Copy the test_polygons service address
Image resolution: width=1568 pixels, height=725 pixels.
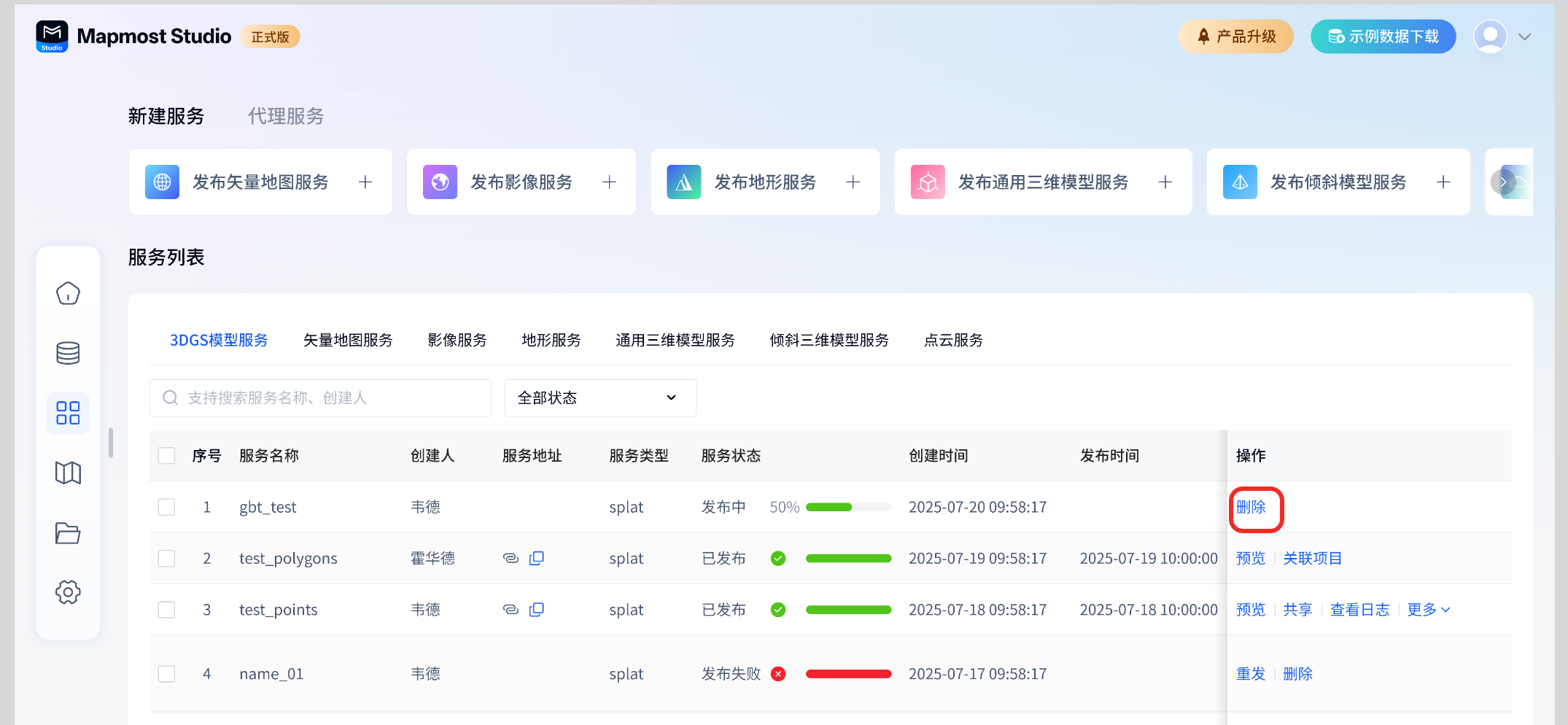537,558
